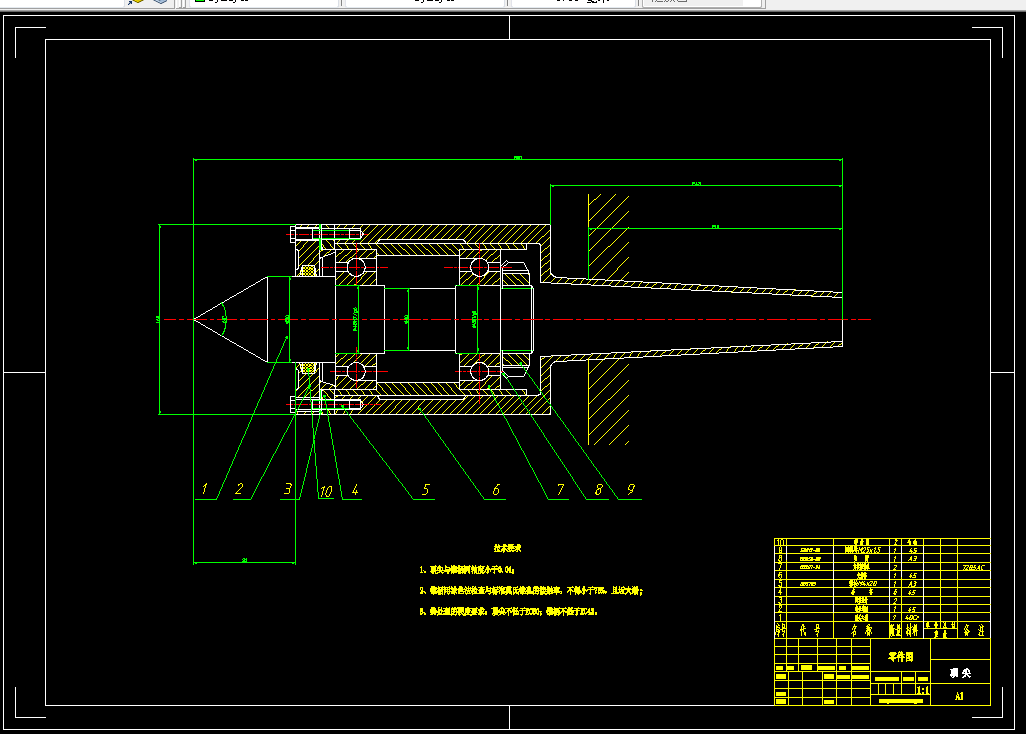Click the 顶尖 drawing name in title block
Image resolution: width=1026 pixels, height=734 pixels.
coord(960,673)
